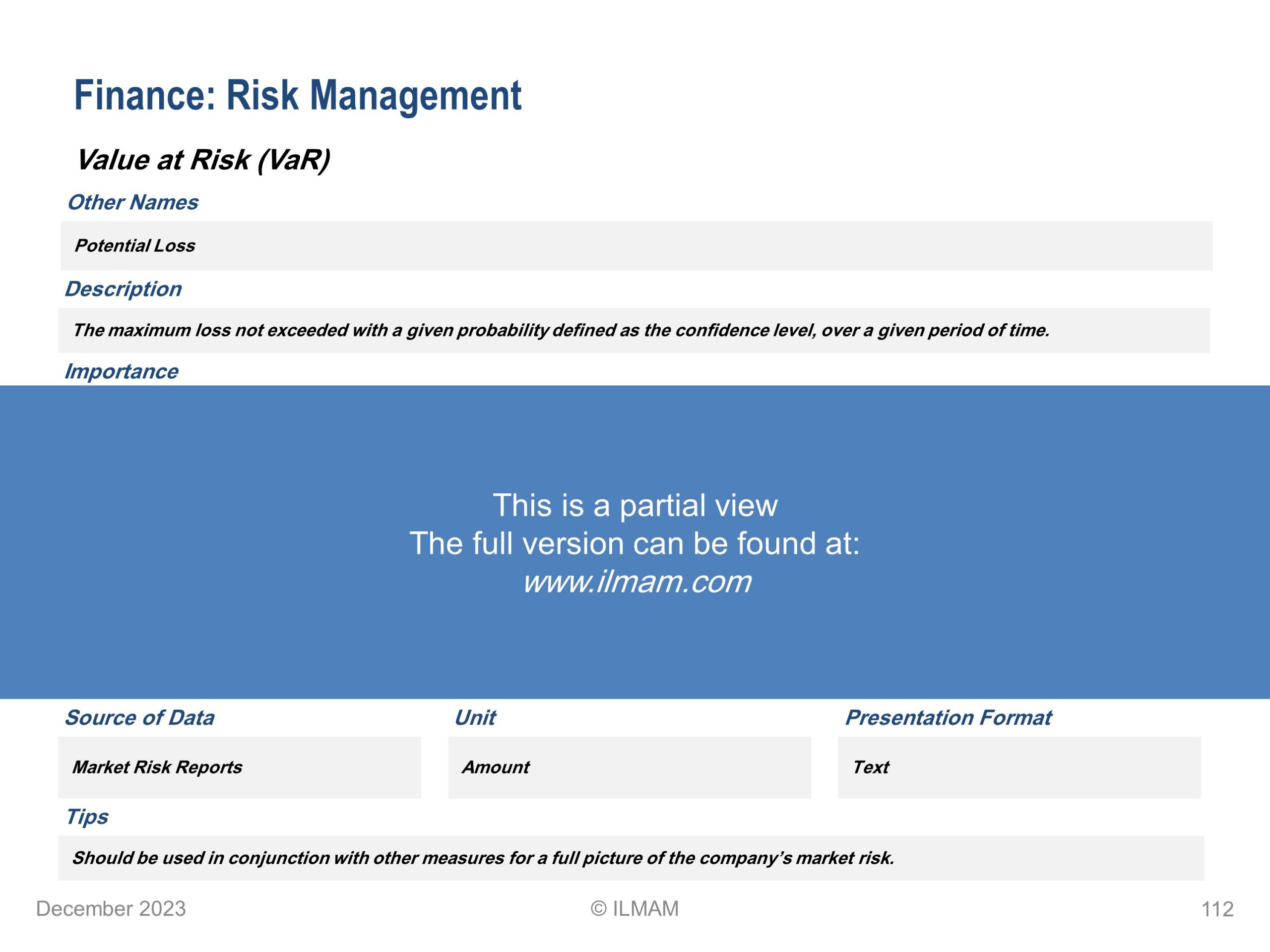Select the Description section heading
Screen dimensions: 1270x952
pos(123,289)
